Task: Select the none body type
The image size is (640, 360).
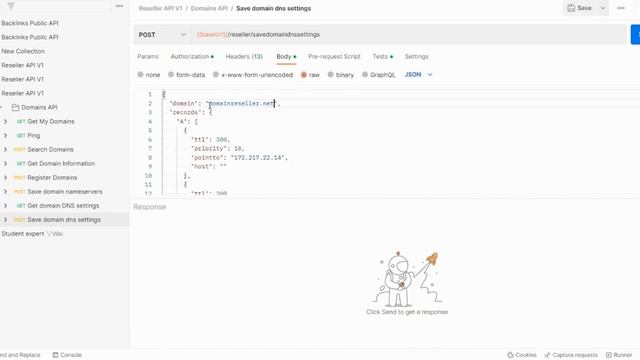Action: [x=149, y=75]
